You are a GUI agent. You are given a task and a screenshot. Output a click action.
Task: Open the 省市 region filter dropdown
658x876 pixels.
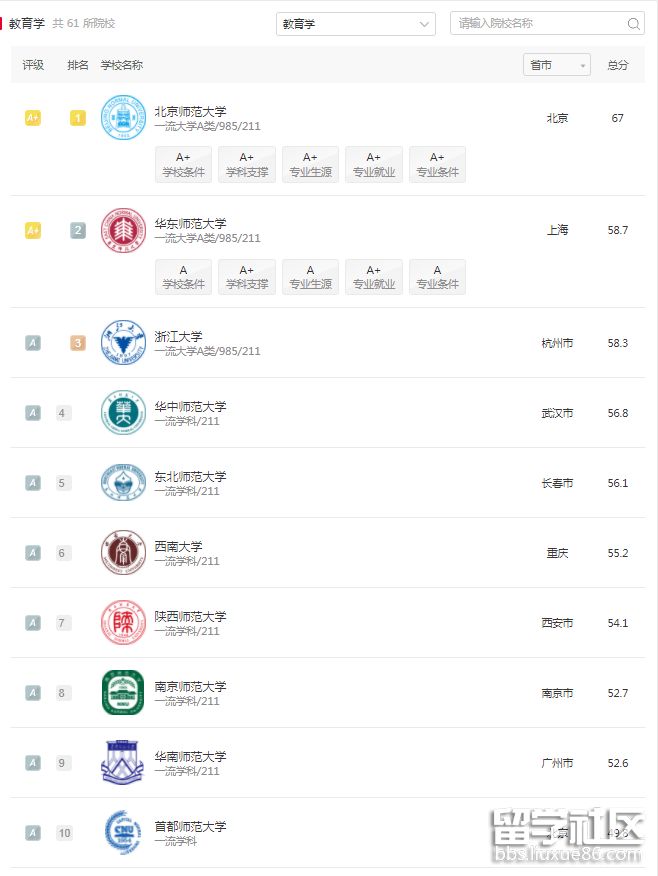pos(556,64)
